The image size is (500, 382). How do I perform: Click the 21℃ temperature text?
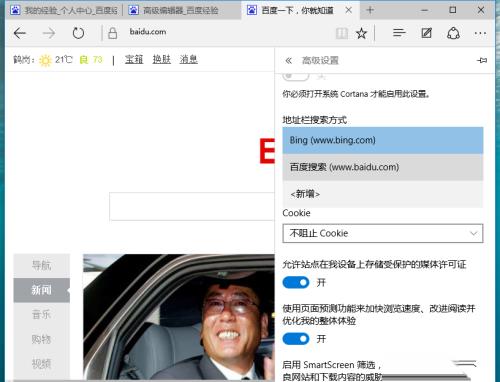(63, 60)
